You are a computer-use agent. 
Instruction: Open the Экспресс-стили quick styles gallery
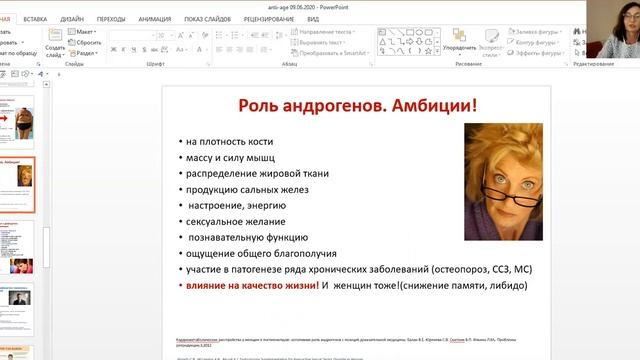point(491,43)
